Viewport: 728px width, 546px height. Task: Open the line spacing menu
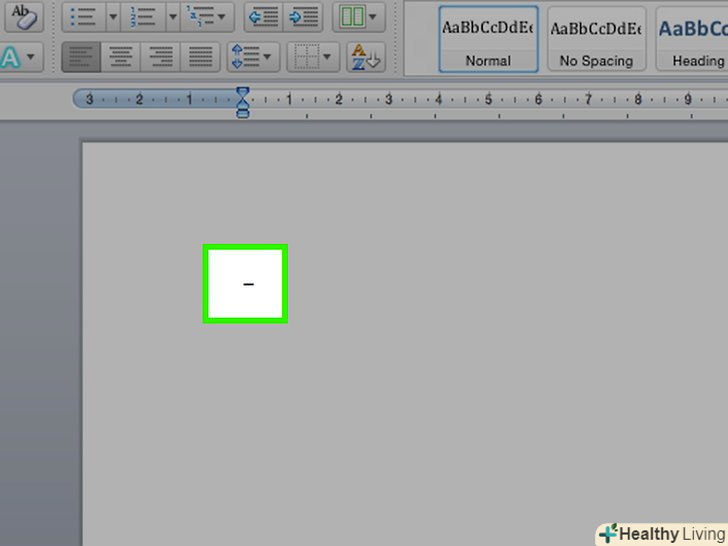coord(254,57)
